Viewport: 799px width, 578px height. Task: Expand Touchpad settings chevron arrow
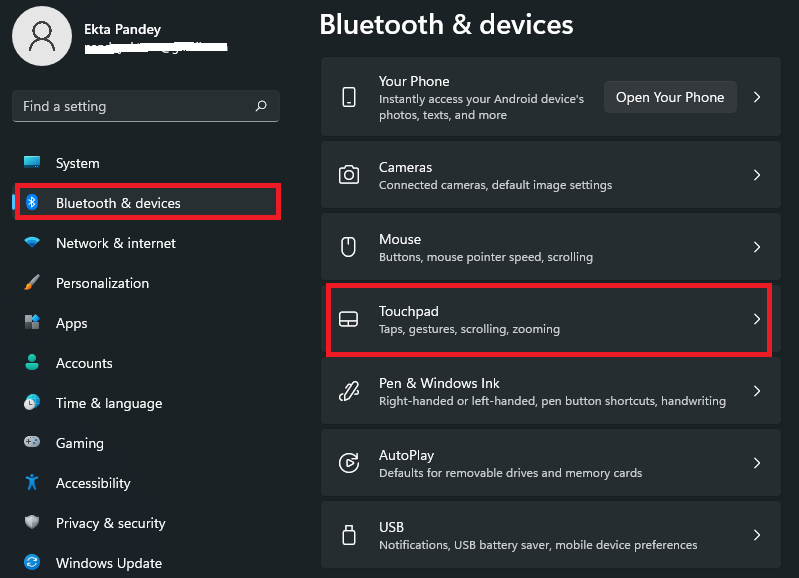757,319
